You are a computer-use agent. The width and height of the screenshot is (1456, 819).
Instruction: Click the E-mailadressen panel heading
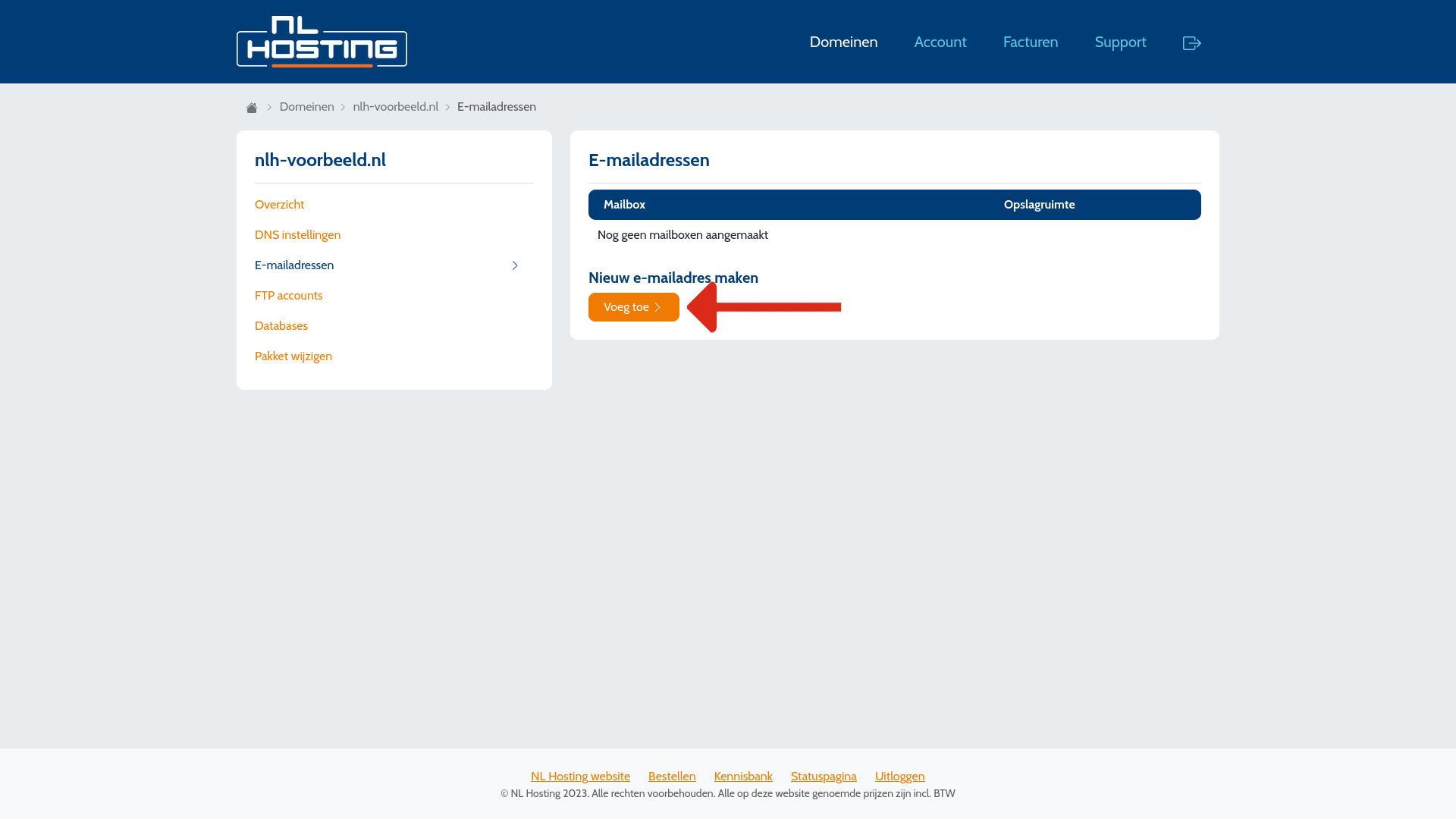(x=649, y=160)
